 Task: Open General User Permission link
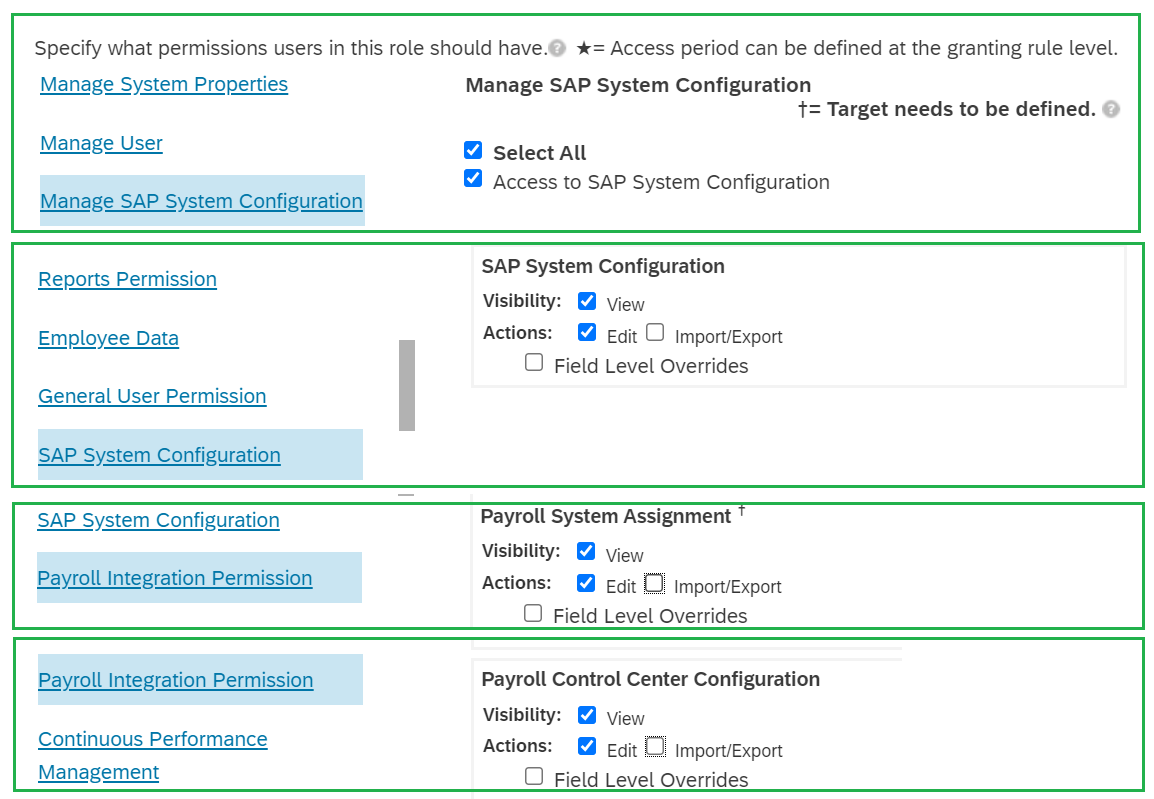point(152,397)
